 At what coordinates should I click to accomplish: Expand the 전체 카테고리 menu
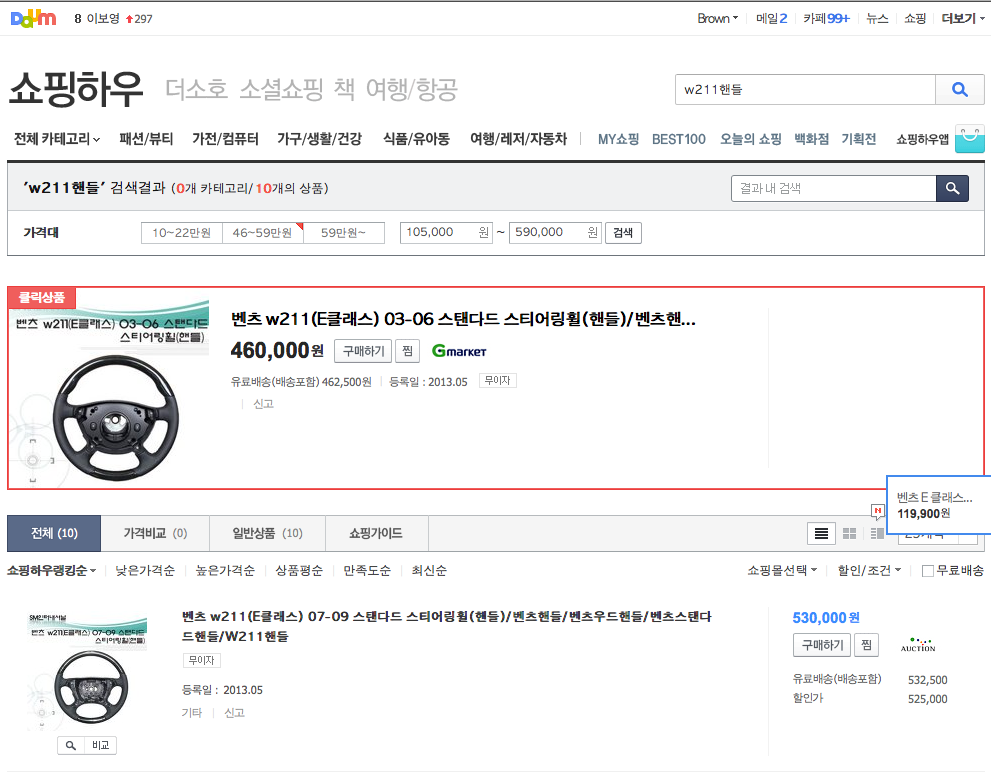(57, 139)
